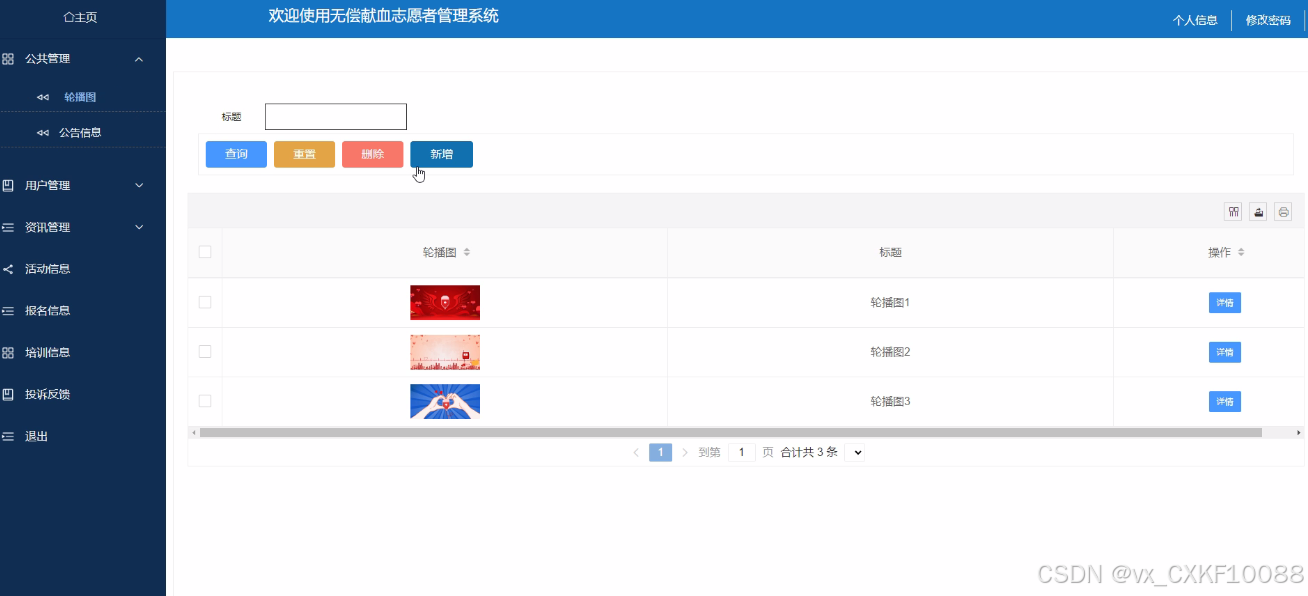The image size is (1308, 596).
Task: Click the home icon beside 主页
Action: point(68,18)
